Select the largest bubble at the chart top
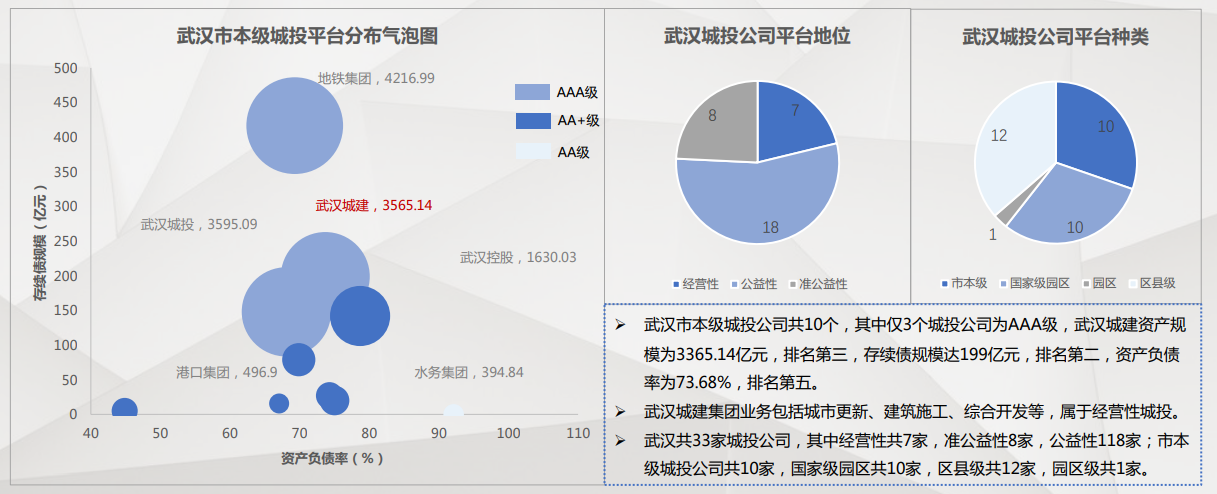 tap(295, 126)
